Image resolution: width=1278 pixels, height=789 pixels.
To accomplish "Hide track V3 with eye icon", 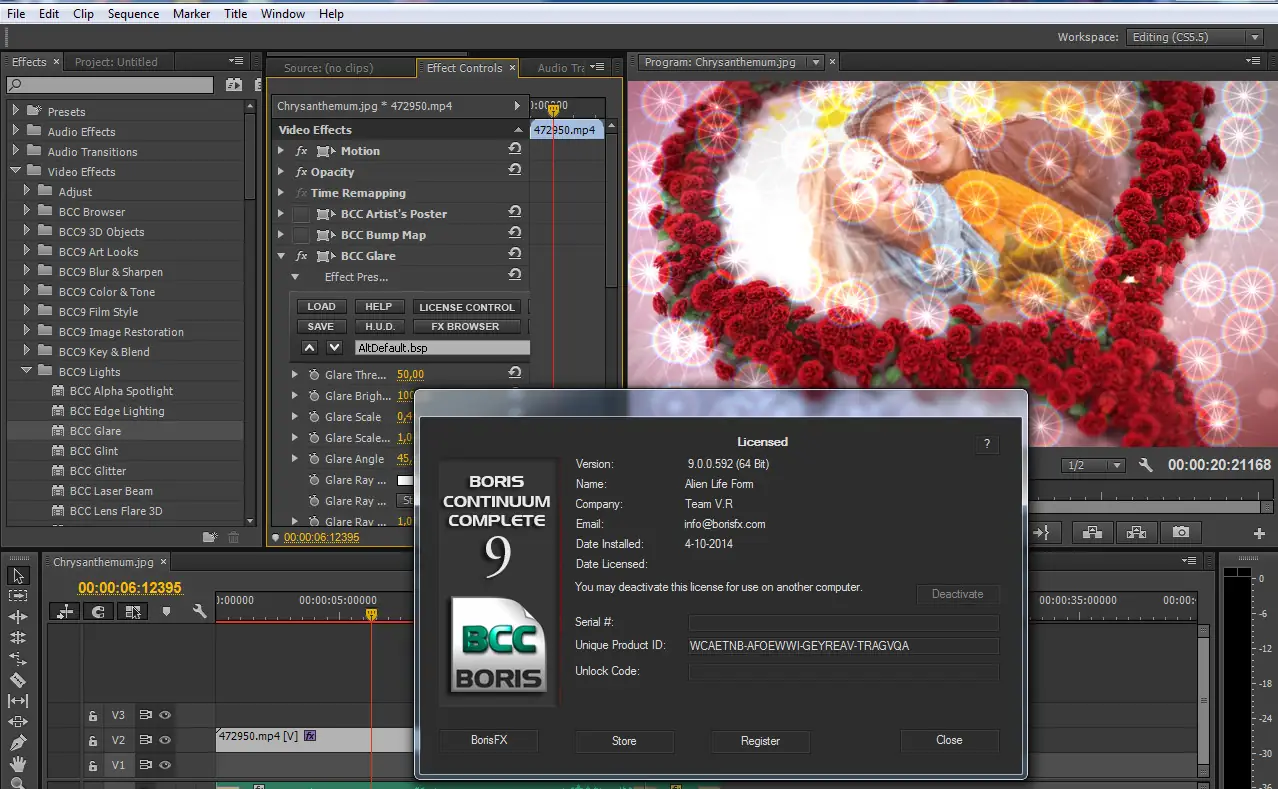I will 165,715.
